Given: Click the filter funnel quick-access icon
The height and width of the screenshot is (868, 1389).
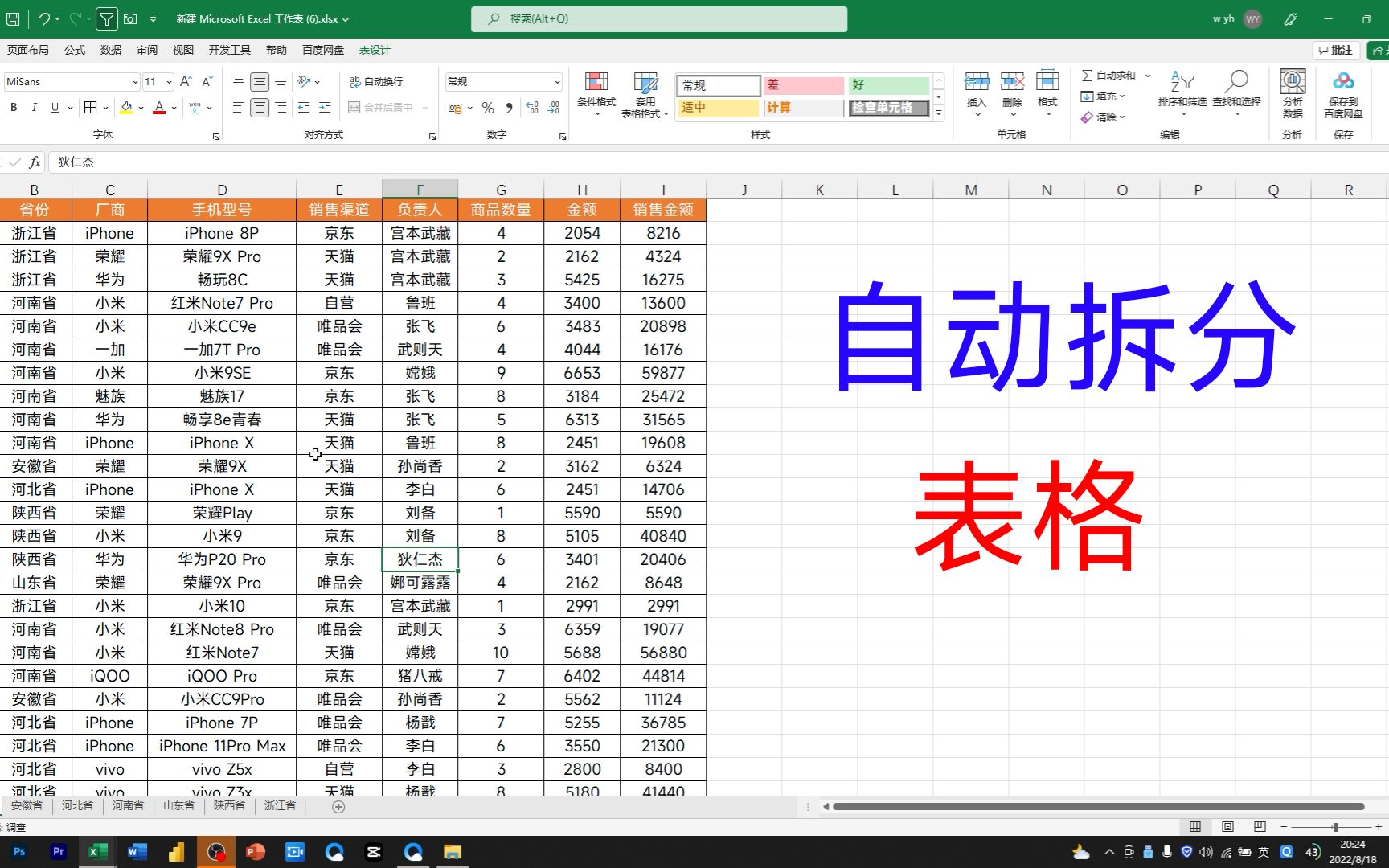Looking at the screenshot, I should tap(106, 18).
